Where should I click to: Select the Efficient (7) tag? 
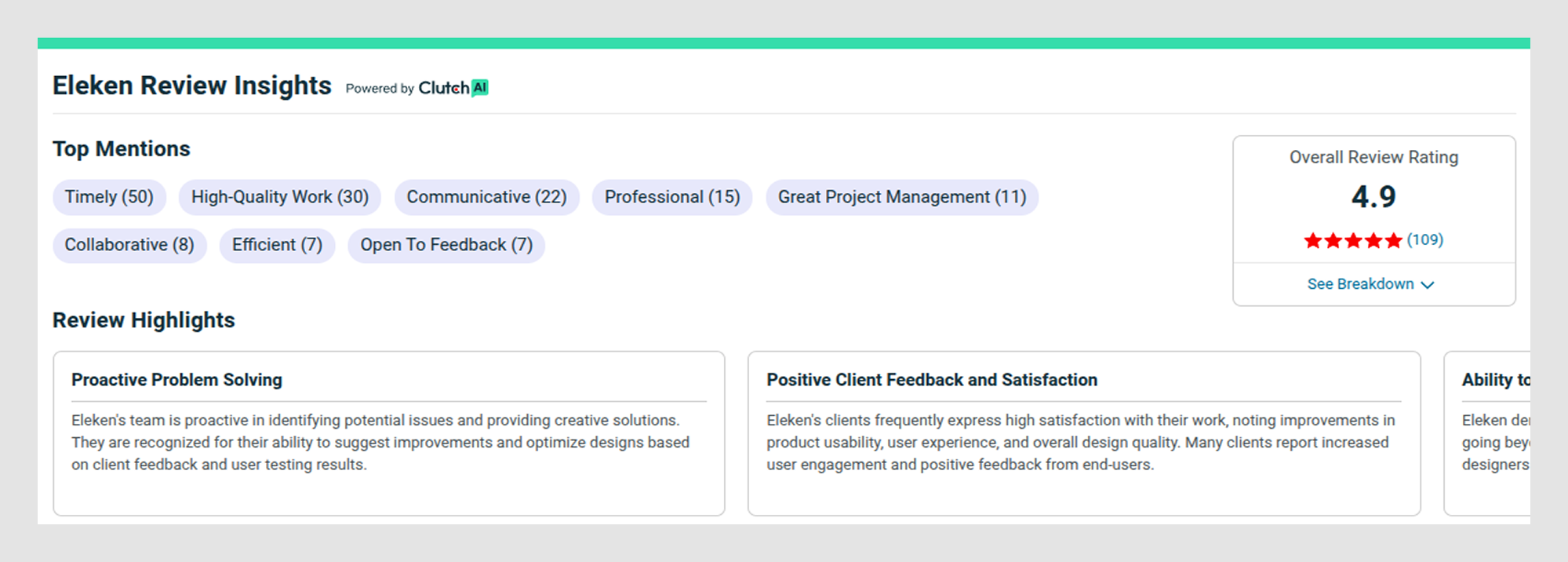pos(277,245)
